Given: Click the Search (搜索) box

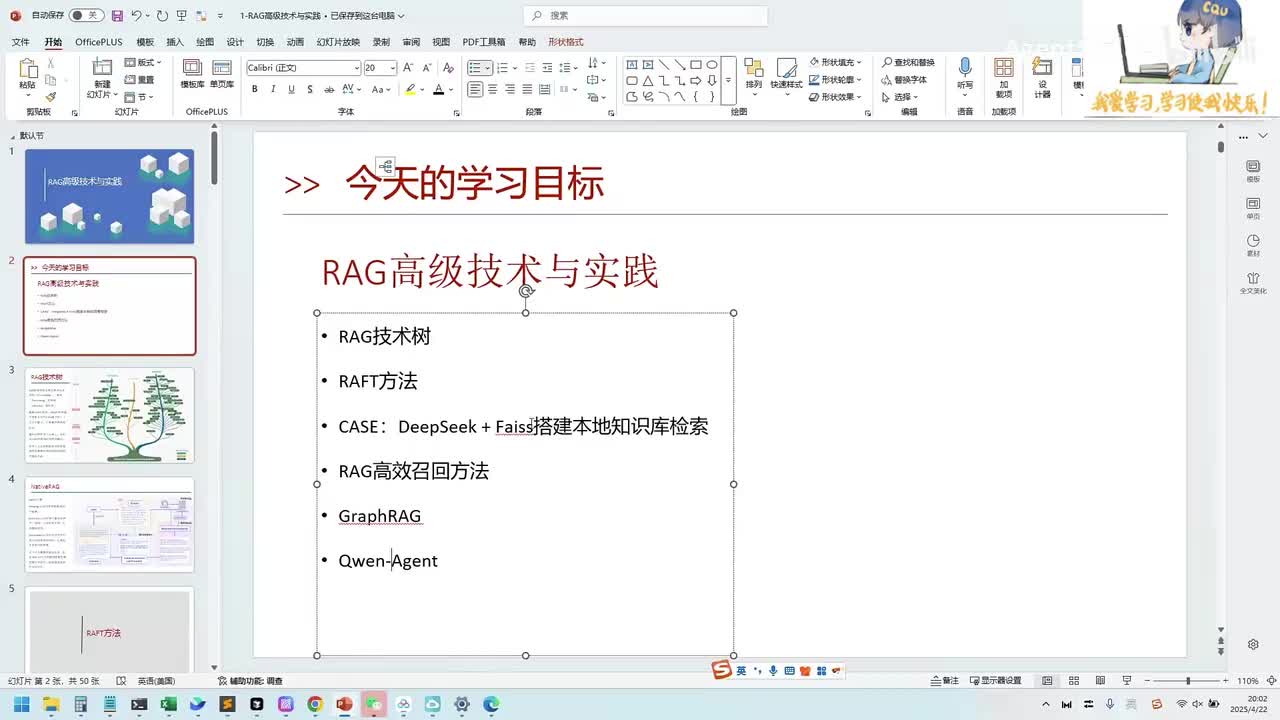Looking at the screenshot, I should (x=646, y=16).
